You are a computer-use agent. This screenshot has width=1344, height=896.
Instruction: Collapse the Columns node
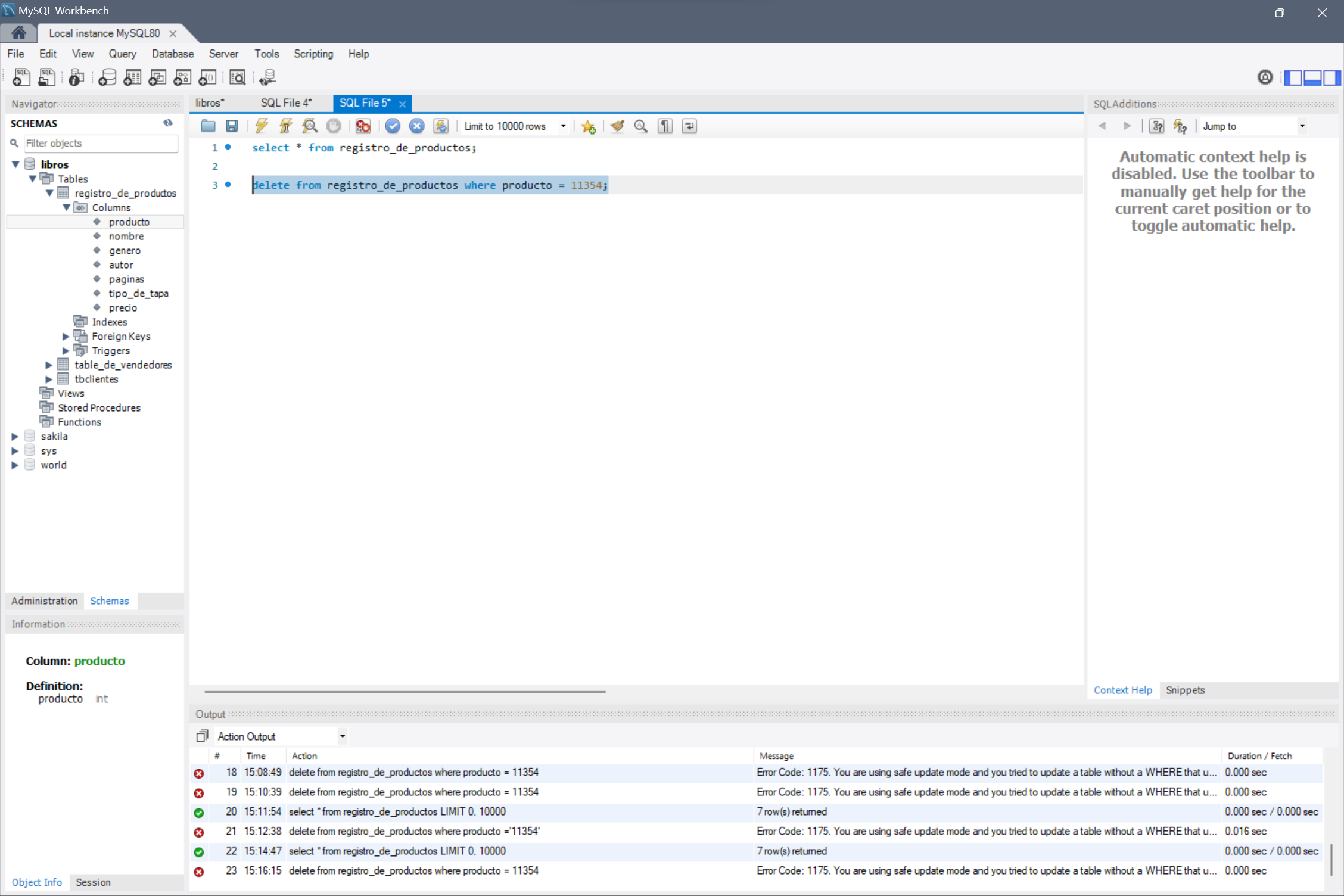(66, 207)
